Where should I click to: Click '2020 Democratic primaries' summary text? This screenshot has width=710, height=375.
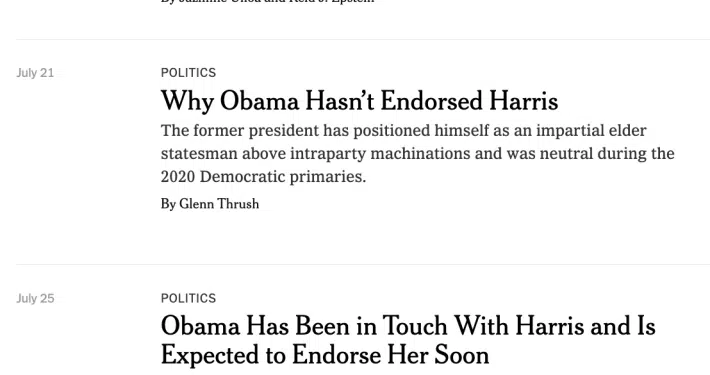[263, 177]
